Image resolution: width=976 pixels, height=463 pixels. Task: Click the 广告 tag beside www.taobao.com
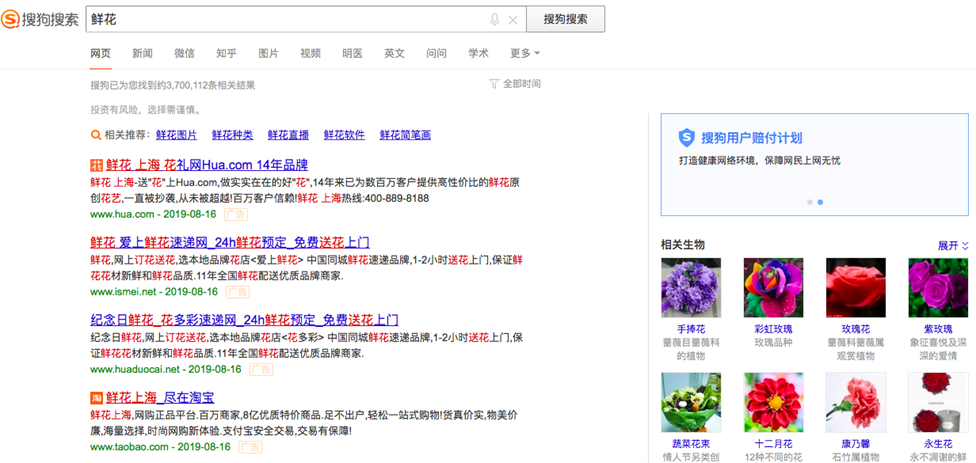point(251,447)
